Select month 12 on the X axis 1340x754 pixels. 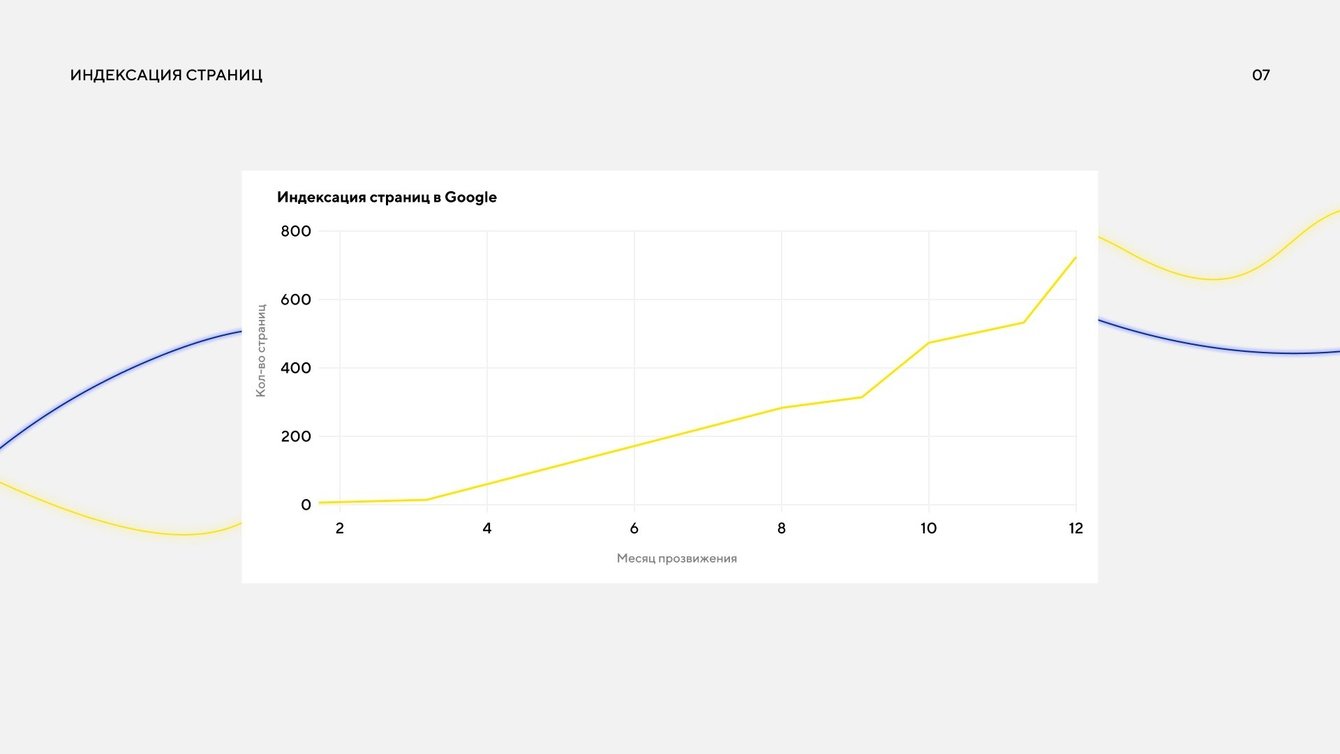pyautogui.click(x=1075, y=528)
